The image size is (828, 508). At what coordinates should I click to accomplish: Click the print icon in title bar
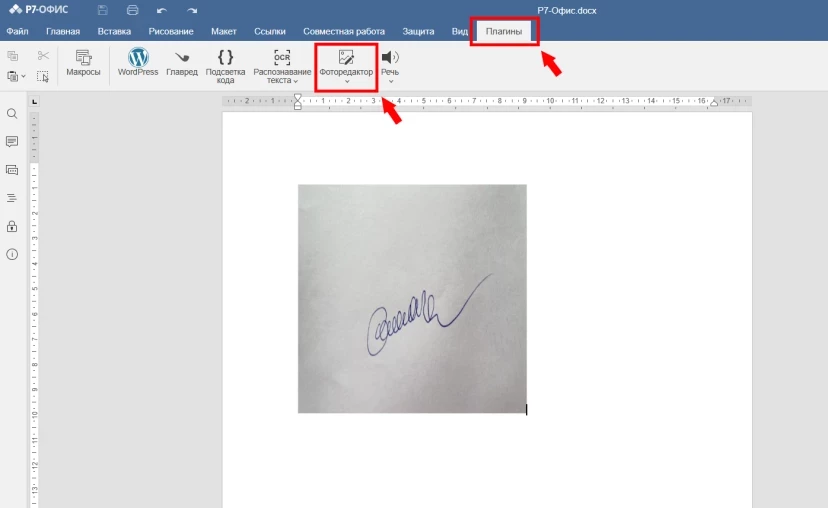tap(132, 10)
